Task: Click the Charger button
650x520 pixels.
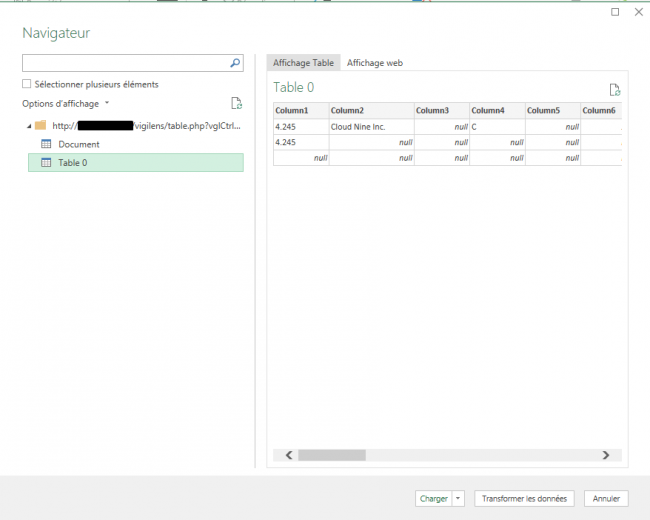Action: click(433, 498)
